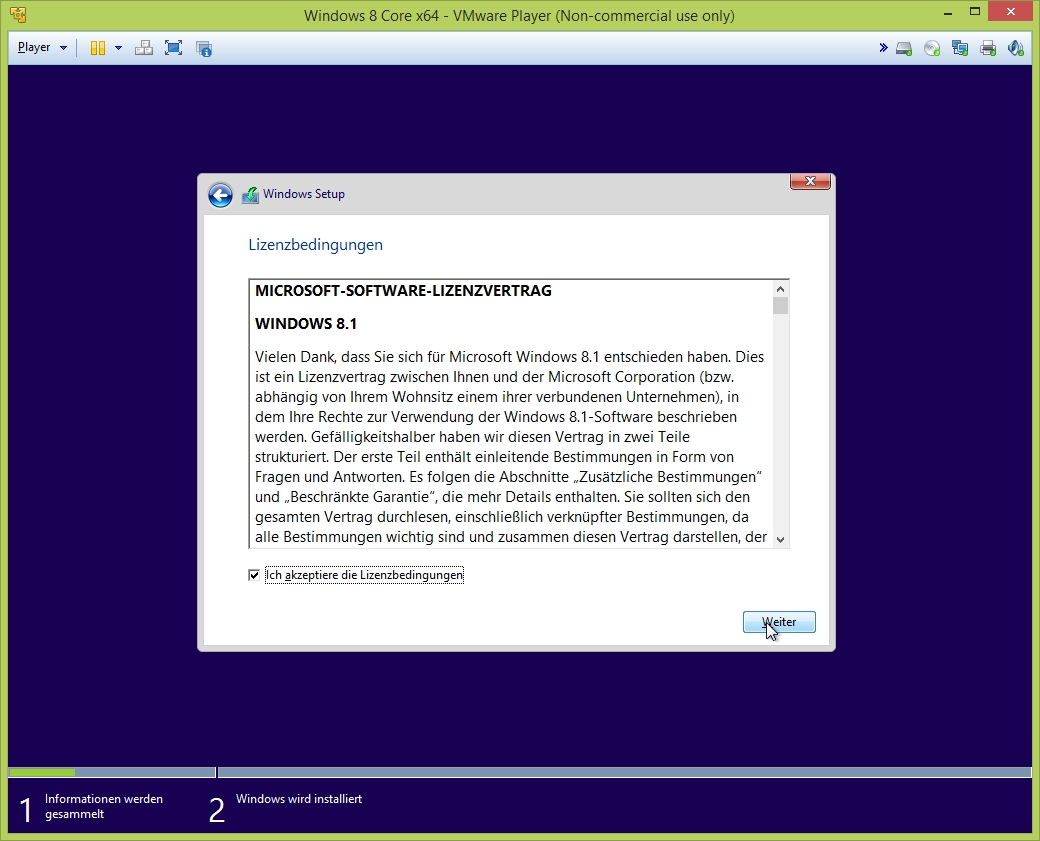Pause the virtual machine with the pause icon
1040x841 pixels.
tap(98, 48)
